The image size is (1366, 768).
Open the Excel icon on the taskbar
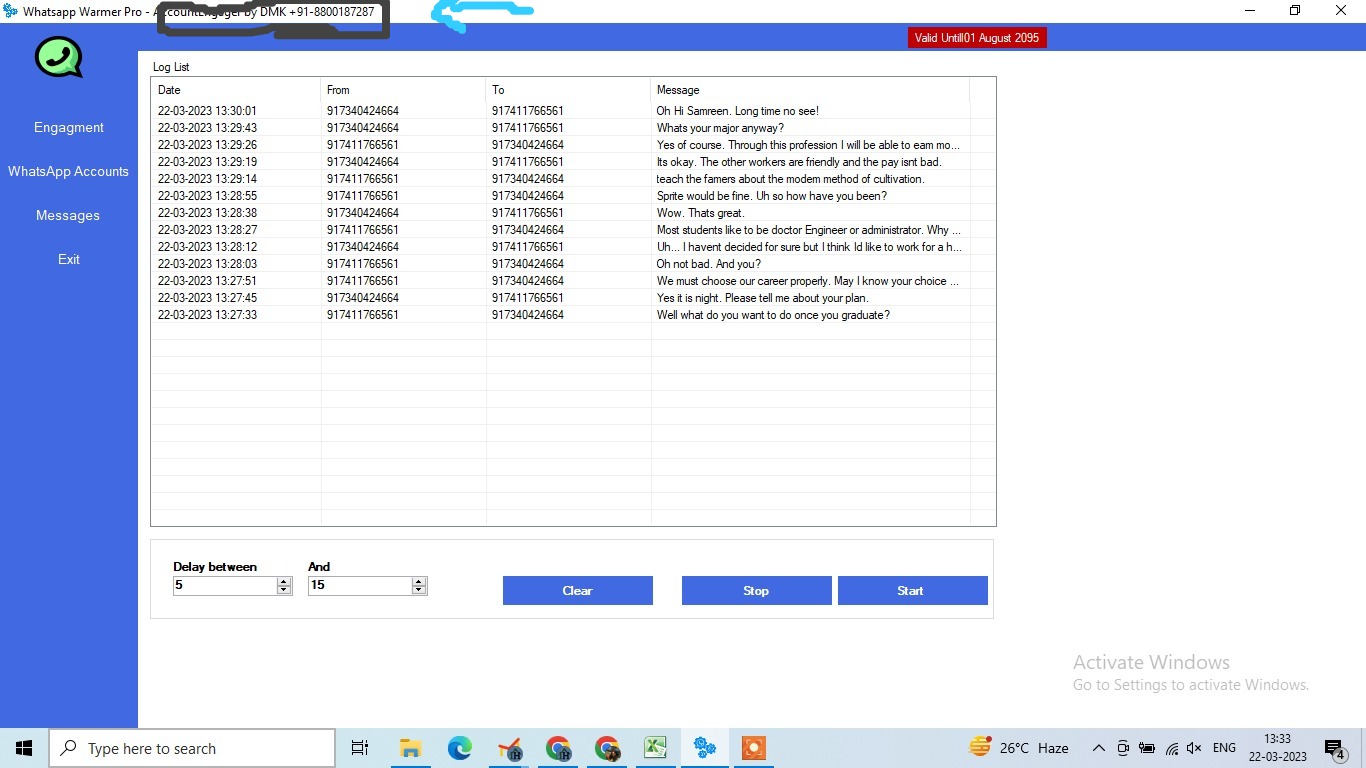tap(655, 748)
